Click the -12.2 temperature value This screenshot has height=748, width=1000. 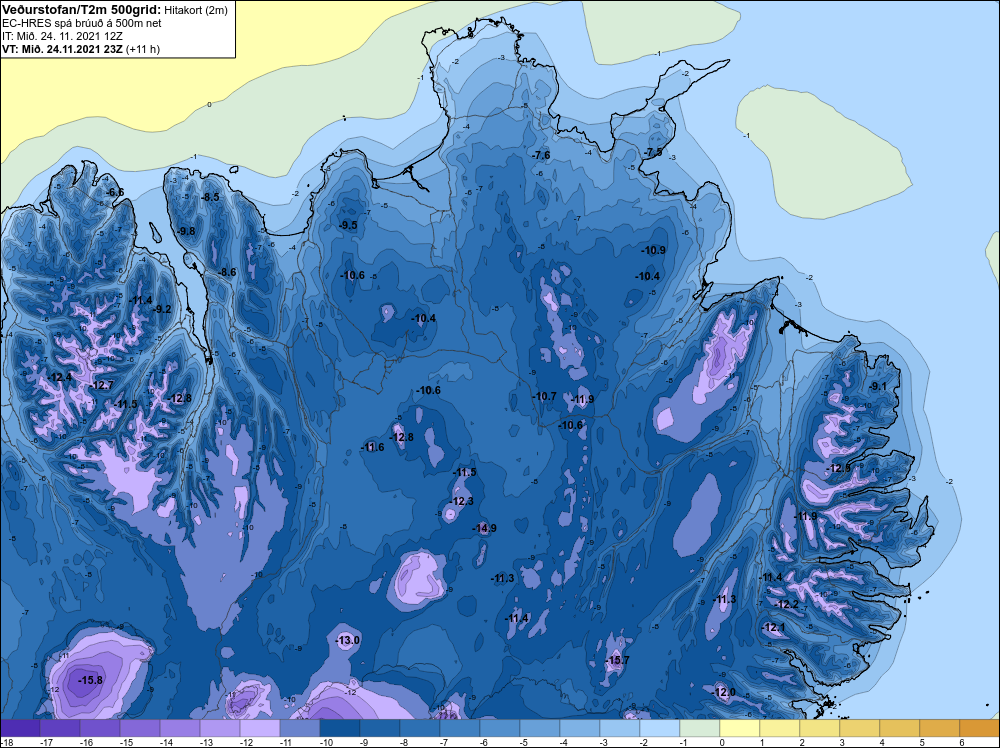tap(786, 605)
